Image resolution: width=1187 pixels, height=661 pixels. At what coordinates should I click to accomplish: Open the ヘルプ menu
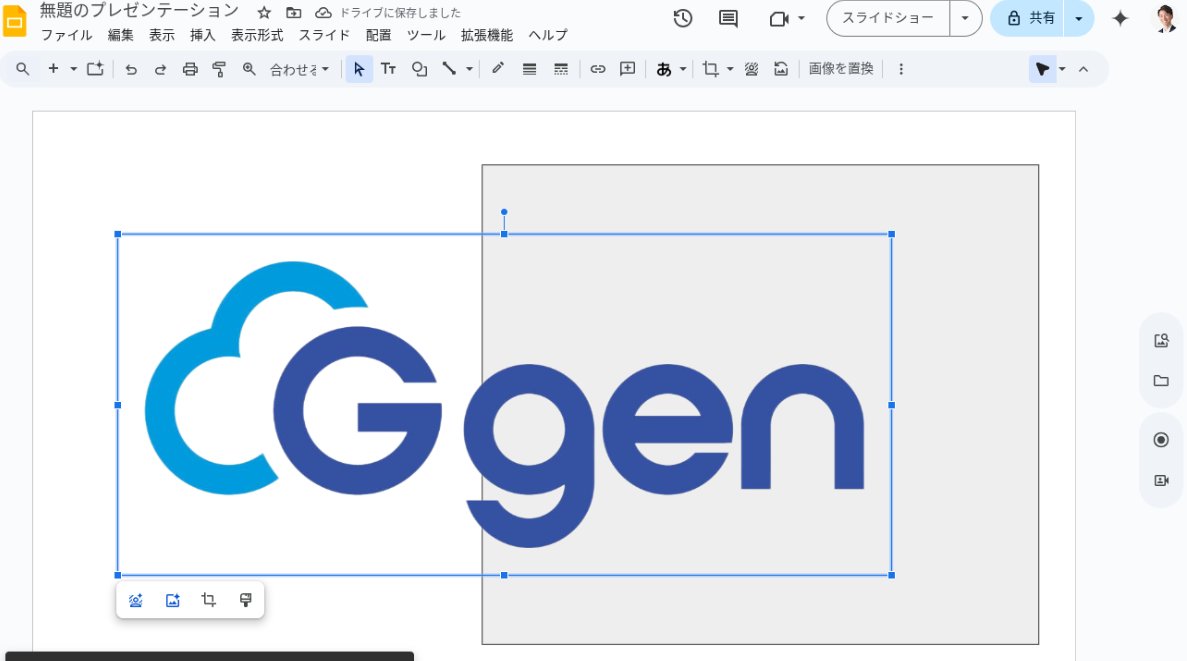click(547, 36)
